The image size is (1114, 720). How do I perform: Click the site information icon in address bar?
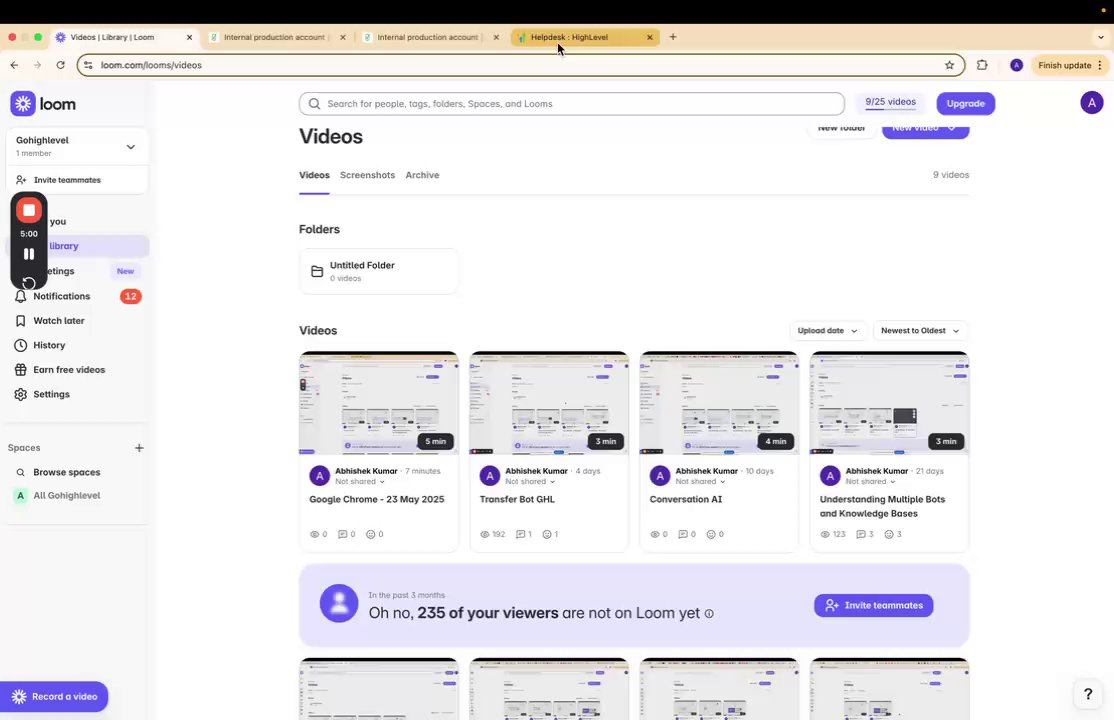point(88,65)
